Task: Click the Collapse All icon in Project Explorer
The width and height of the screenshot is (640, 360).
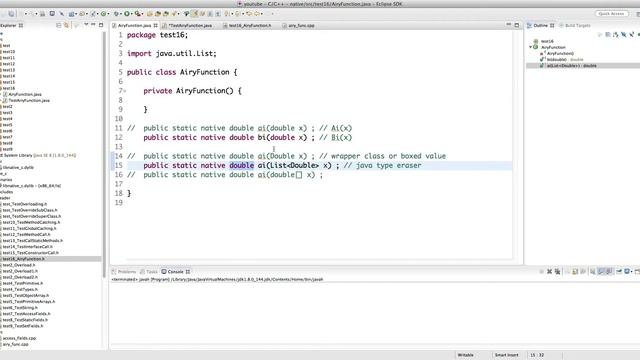Action: (58, 25)
